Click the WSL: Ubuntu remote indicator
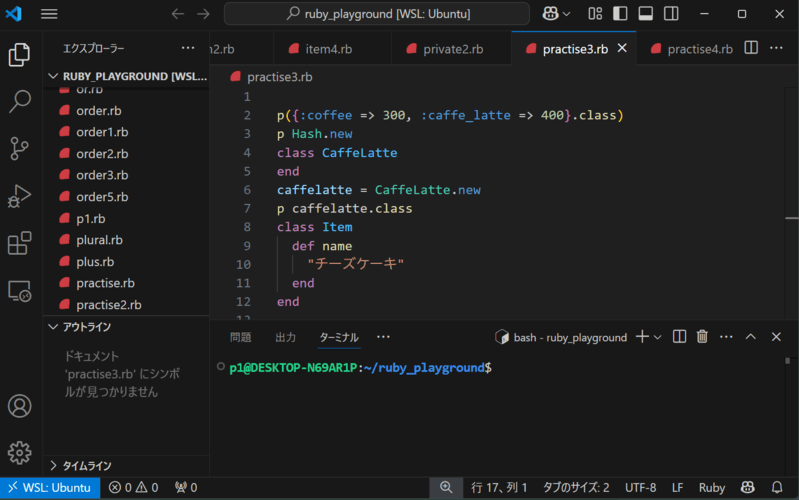Screen dimensions: 799x500 50,488
